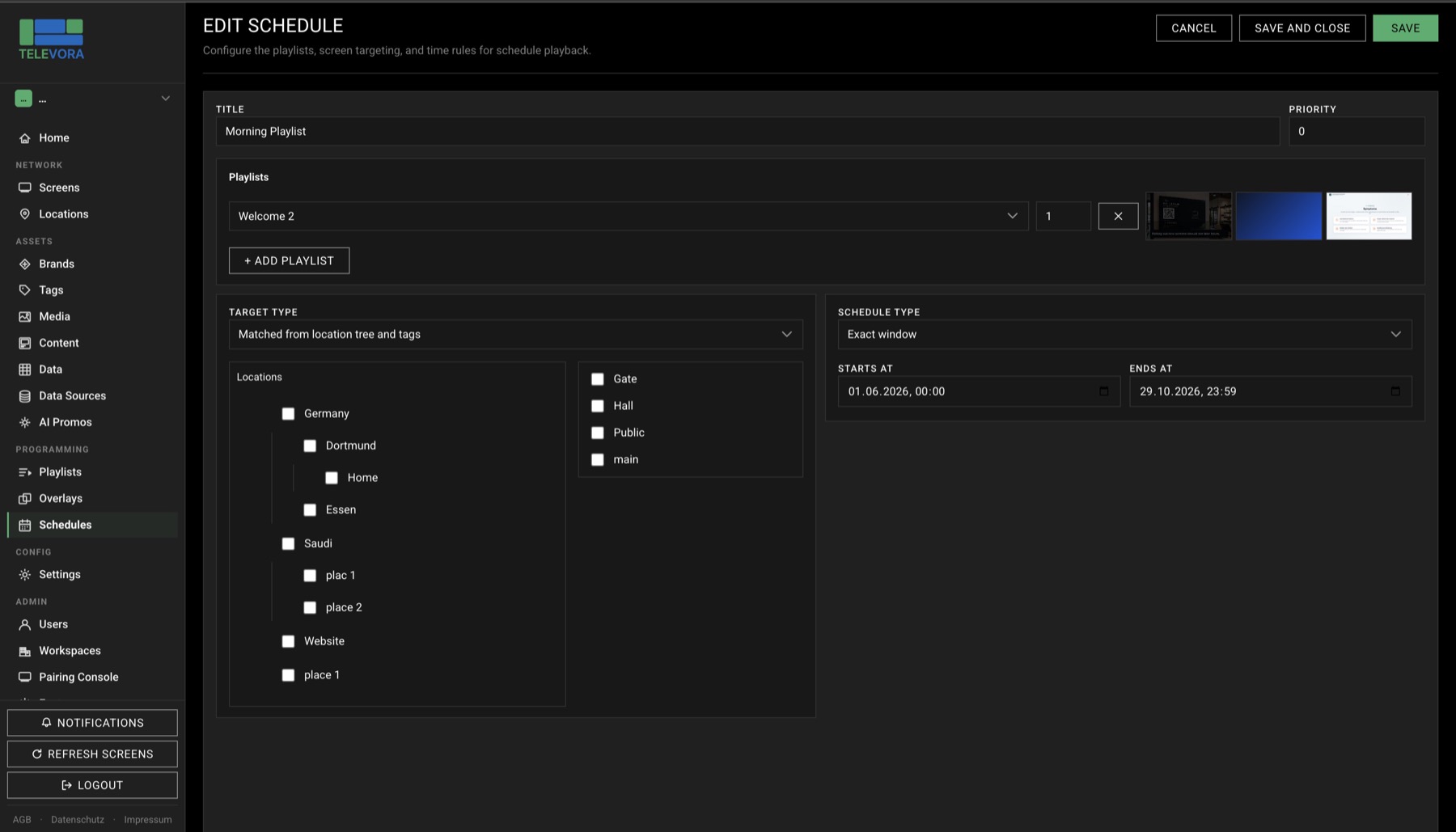Click the Cancel button

pyautogui.click(x=1193, y=28)
